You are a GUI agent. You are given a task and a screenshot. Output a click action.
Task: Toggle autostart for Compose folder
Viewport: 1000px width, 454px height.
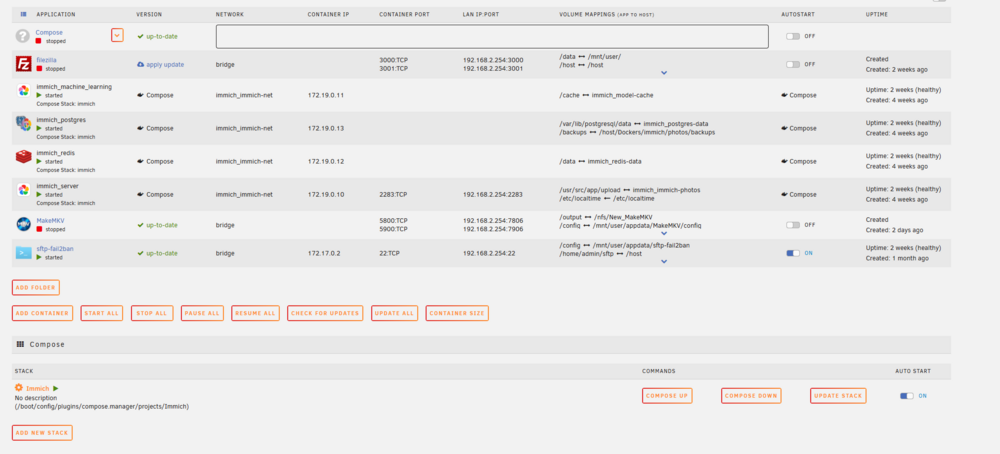[x=793, y=36]
